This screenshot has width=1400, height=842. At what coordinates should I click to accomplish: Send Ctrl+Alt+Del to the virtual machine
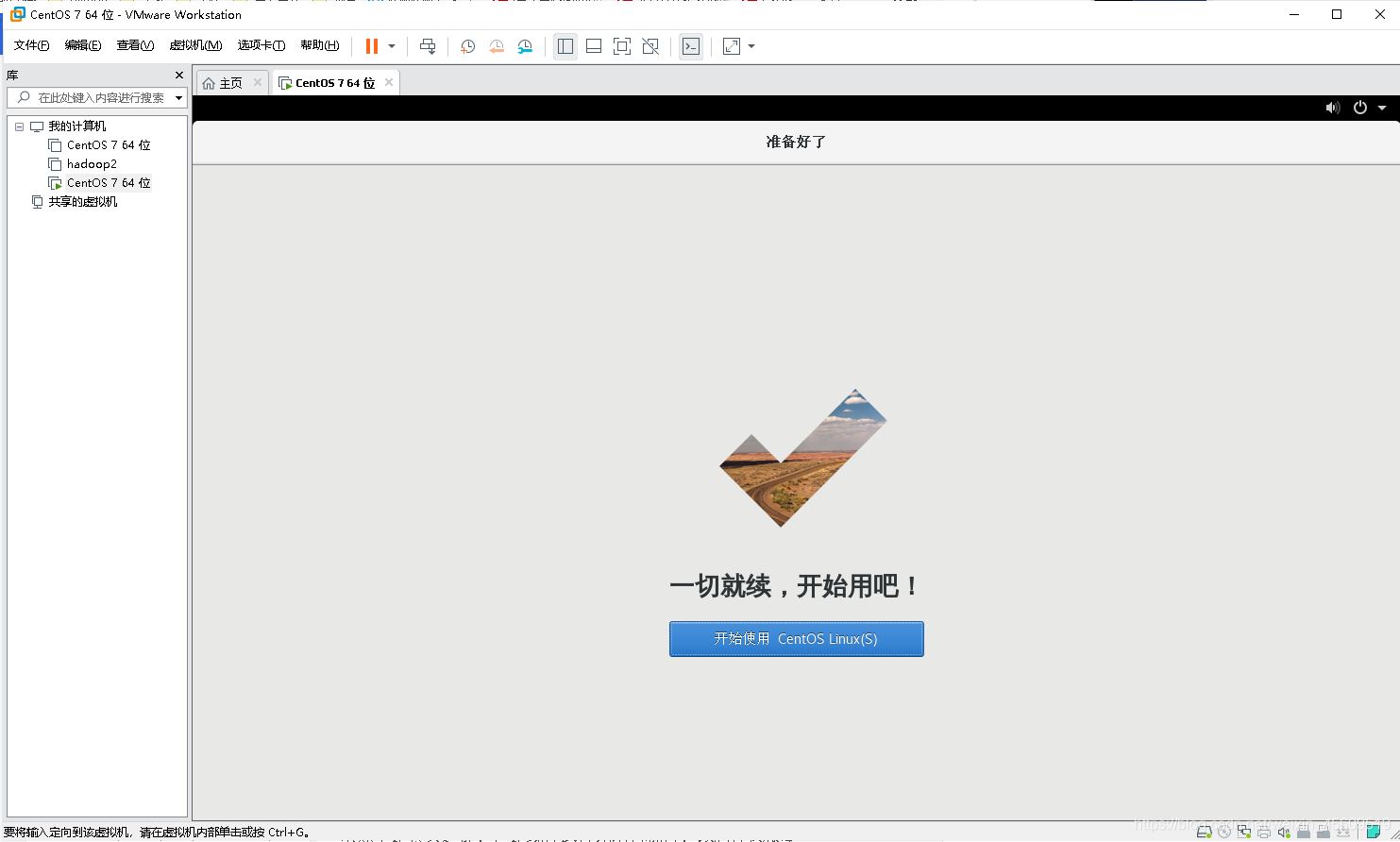click(x=428, y=46)
